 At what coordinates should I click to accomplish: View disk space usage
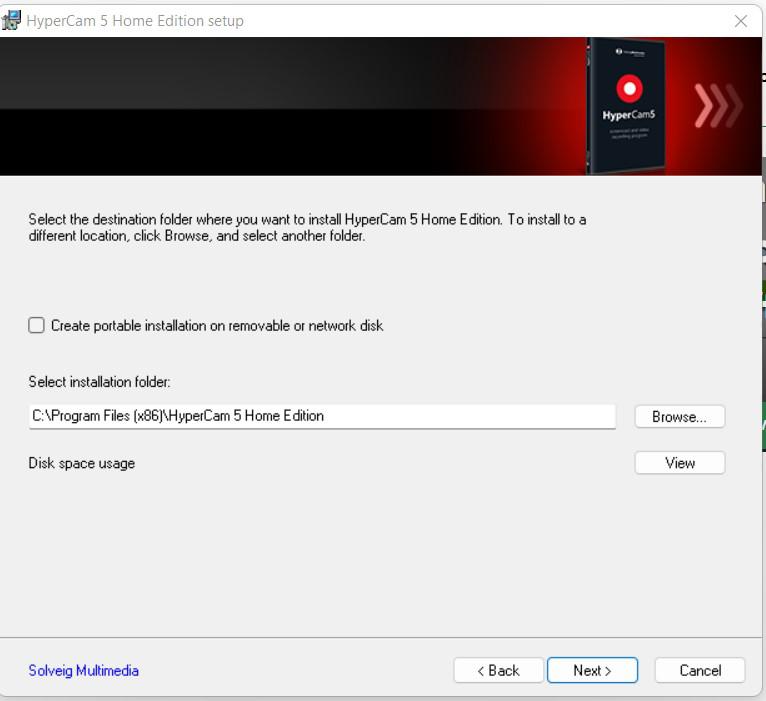pyautogui.click(x=680, y=463)
